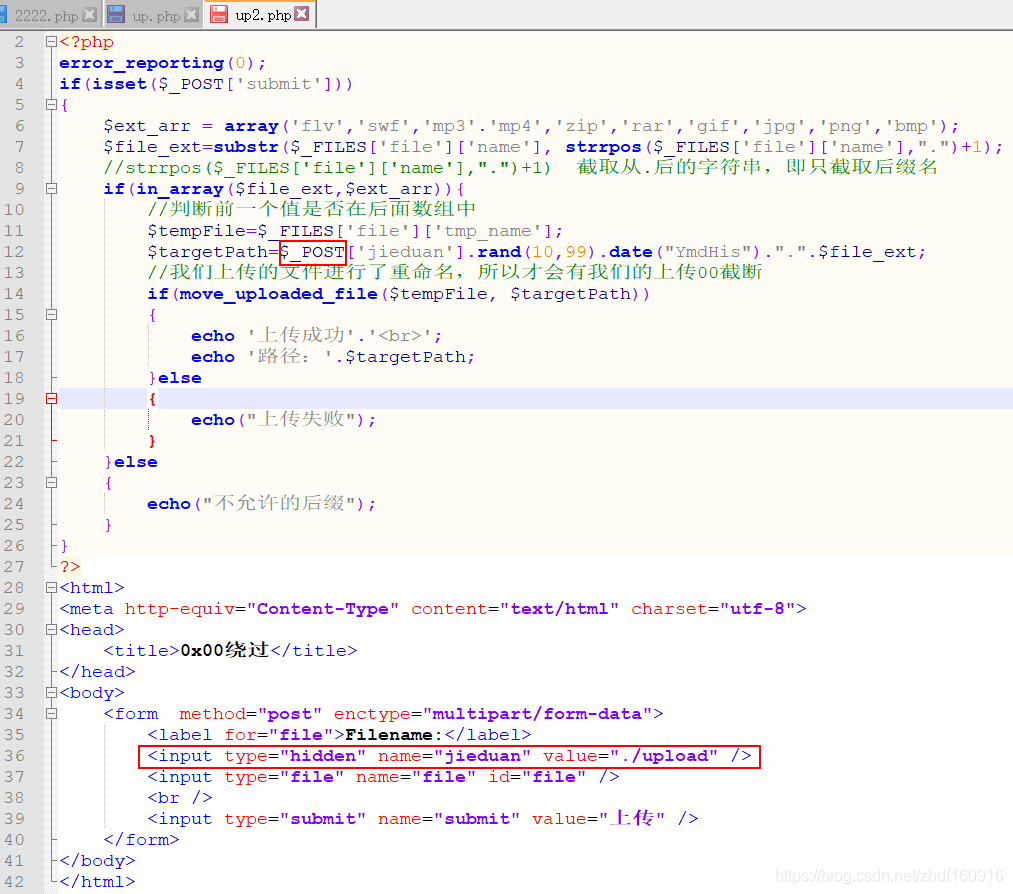This screenshot has width=1013, height=894.
Task: Collapse the red fold marker on line 19
Action: 51,399
